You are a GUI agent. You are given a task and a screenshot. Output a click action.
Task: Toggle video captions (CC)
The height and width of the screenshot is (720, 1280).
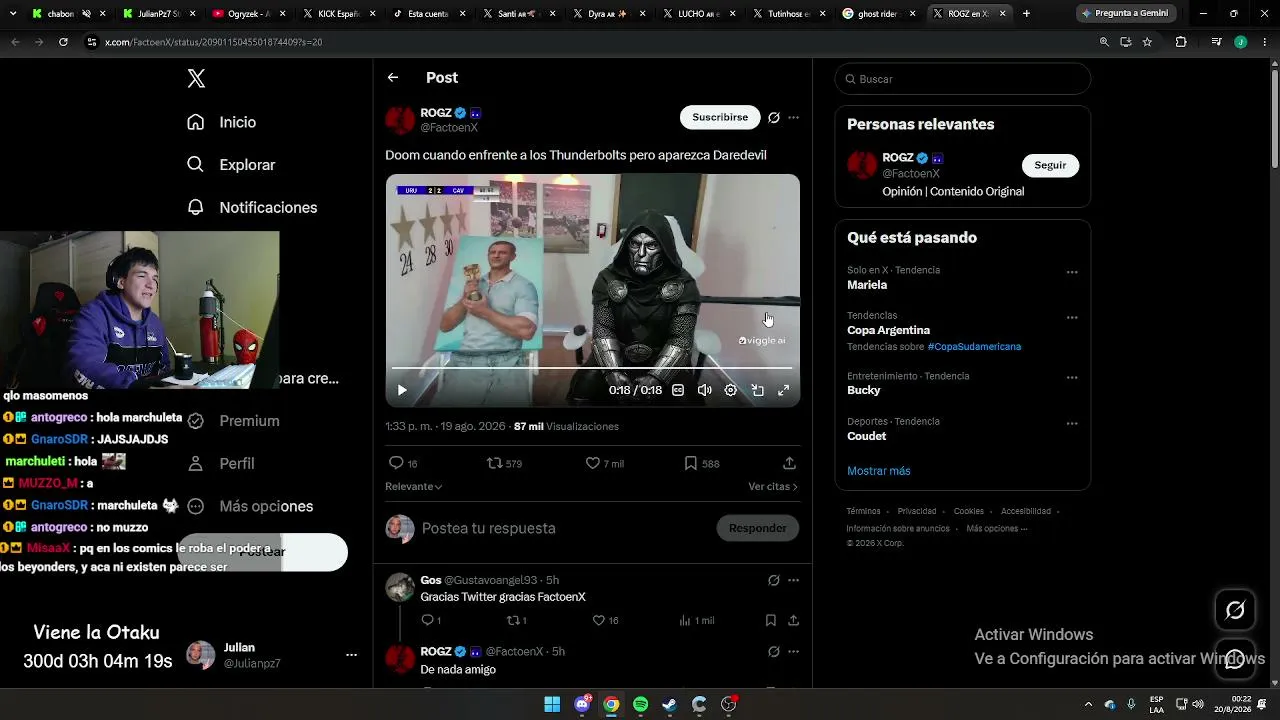point(678,390)
